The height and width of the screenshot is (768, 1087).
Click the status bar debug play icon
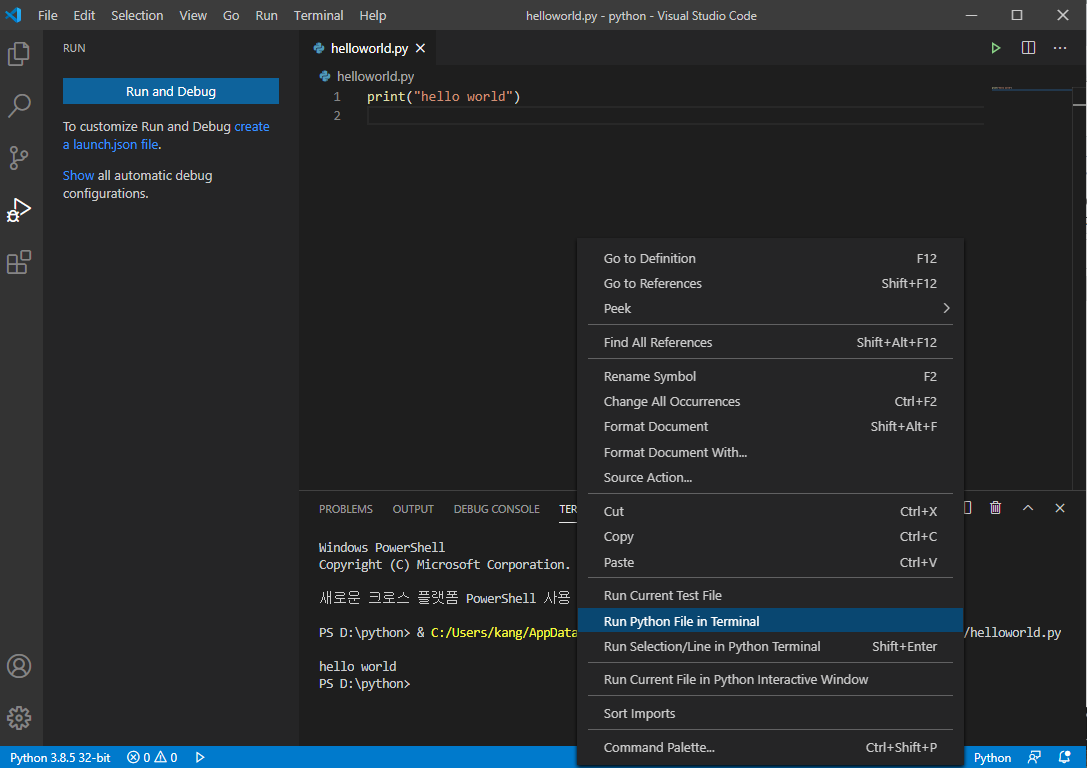(x=200, y=758)
